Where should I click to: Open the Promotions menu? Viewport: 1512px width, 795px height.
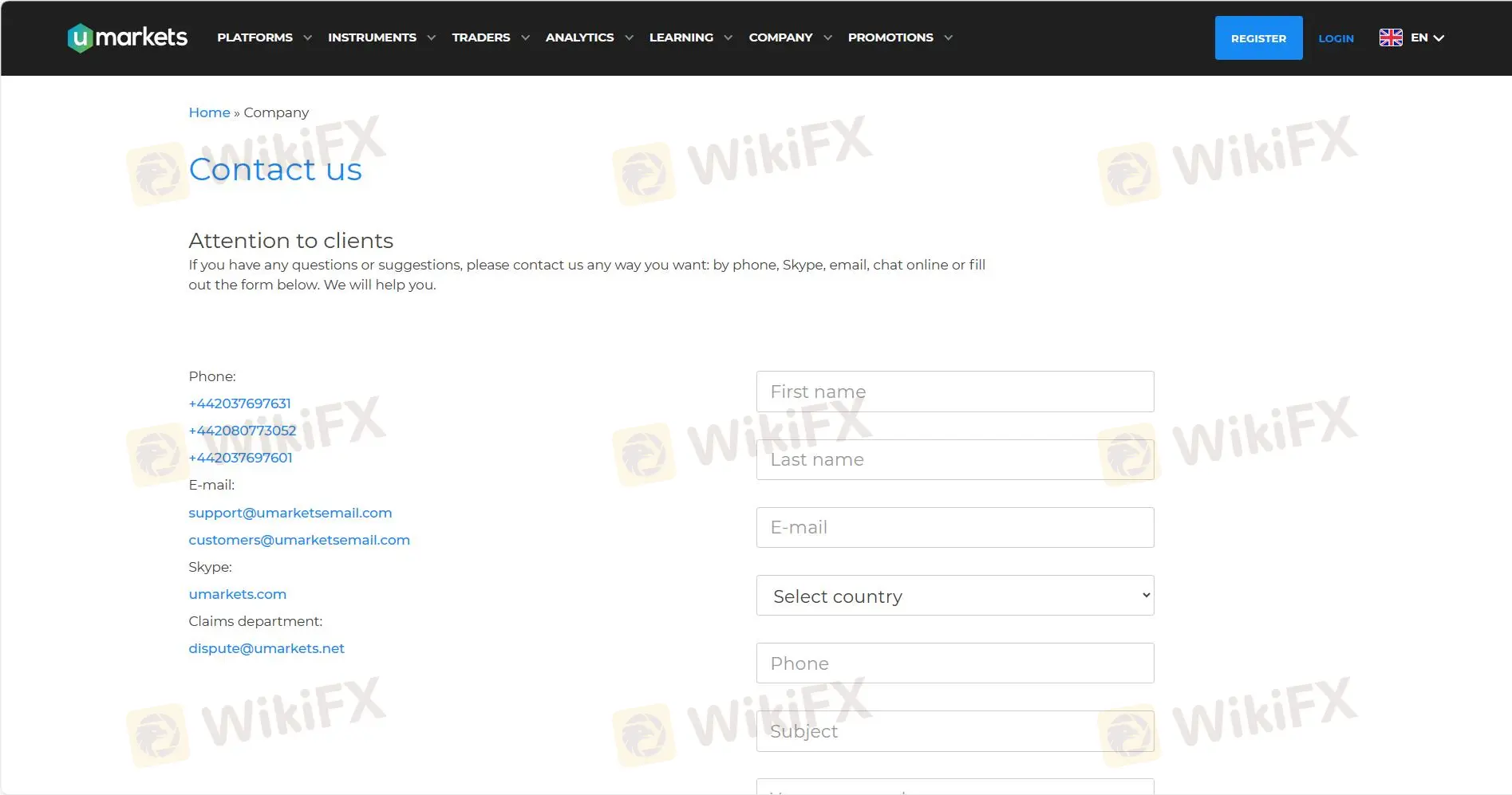pyautogui.click(x=890, y=37)
